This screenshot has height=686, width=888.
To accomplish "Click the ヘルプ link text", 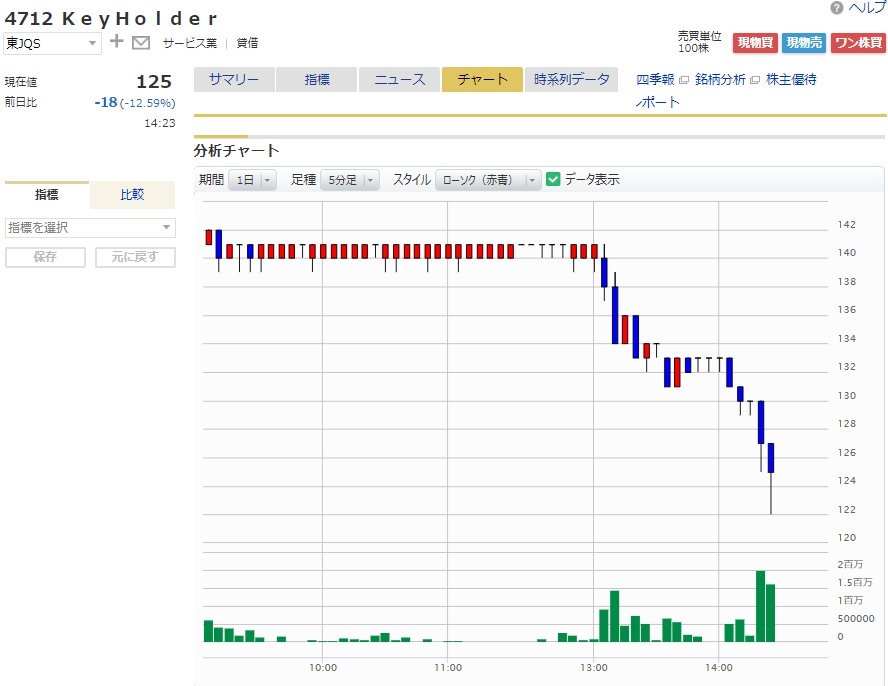I will coord(867,8).
